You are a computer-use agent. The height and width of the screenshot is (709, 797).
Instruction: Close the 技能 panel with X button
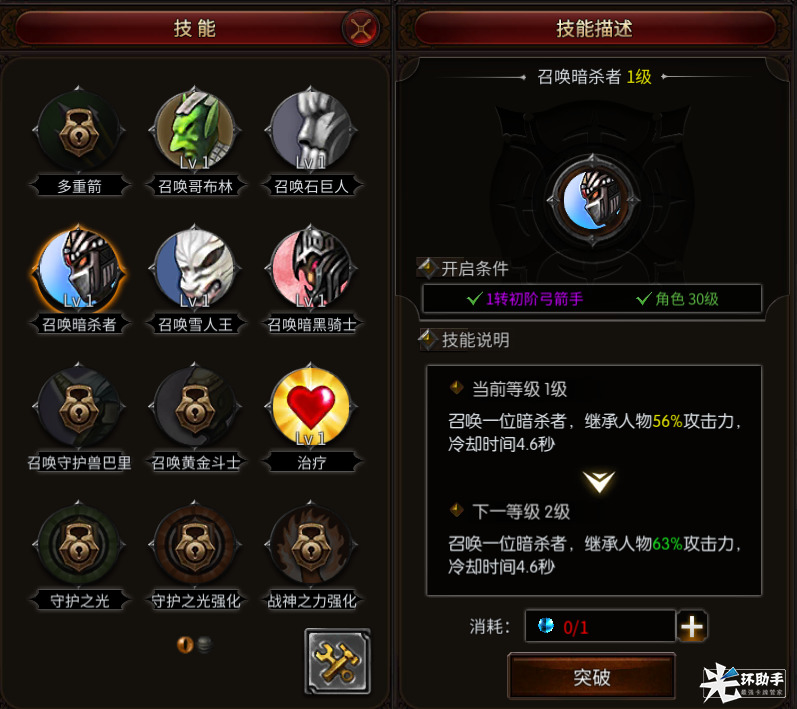pyautogui.click(x=361, y=28)
